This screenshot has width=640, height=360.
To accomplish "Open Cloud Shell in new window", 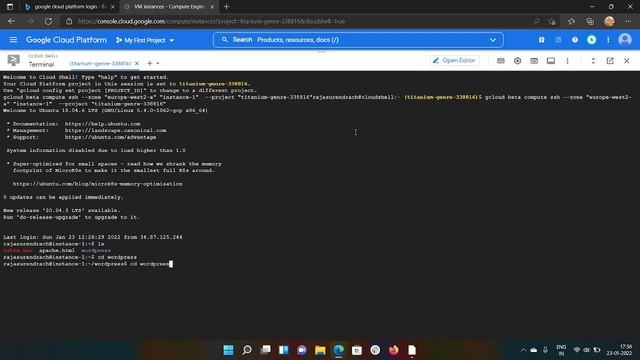I will [x=610, y=61].
